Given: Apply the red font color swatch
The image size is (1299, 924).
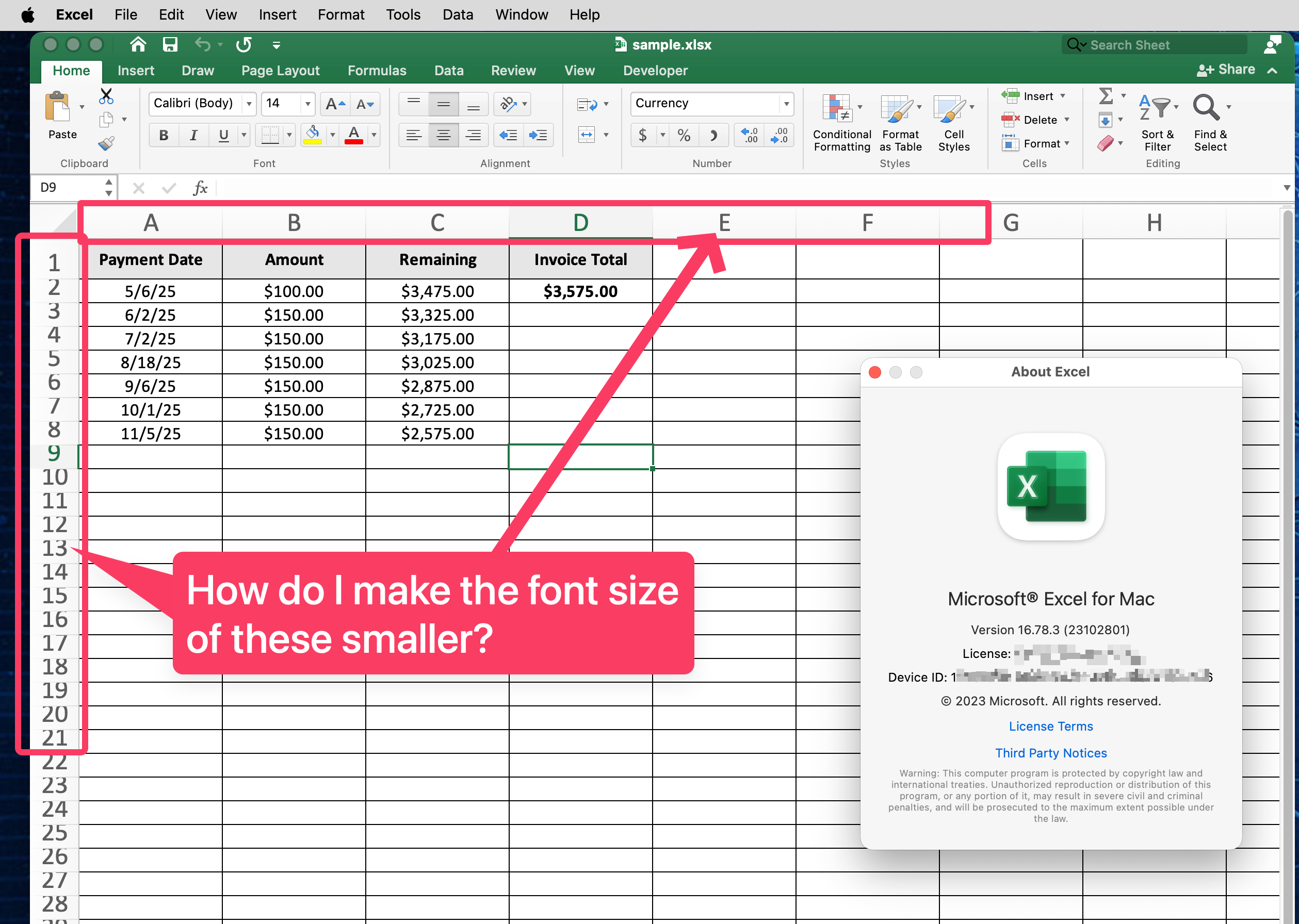Looking at the screenshot, I should pyautogui.click(x=353, y=135).
